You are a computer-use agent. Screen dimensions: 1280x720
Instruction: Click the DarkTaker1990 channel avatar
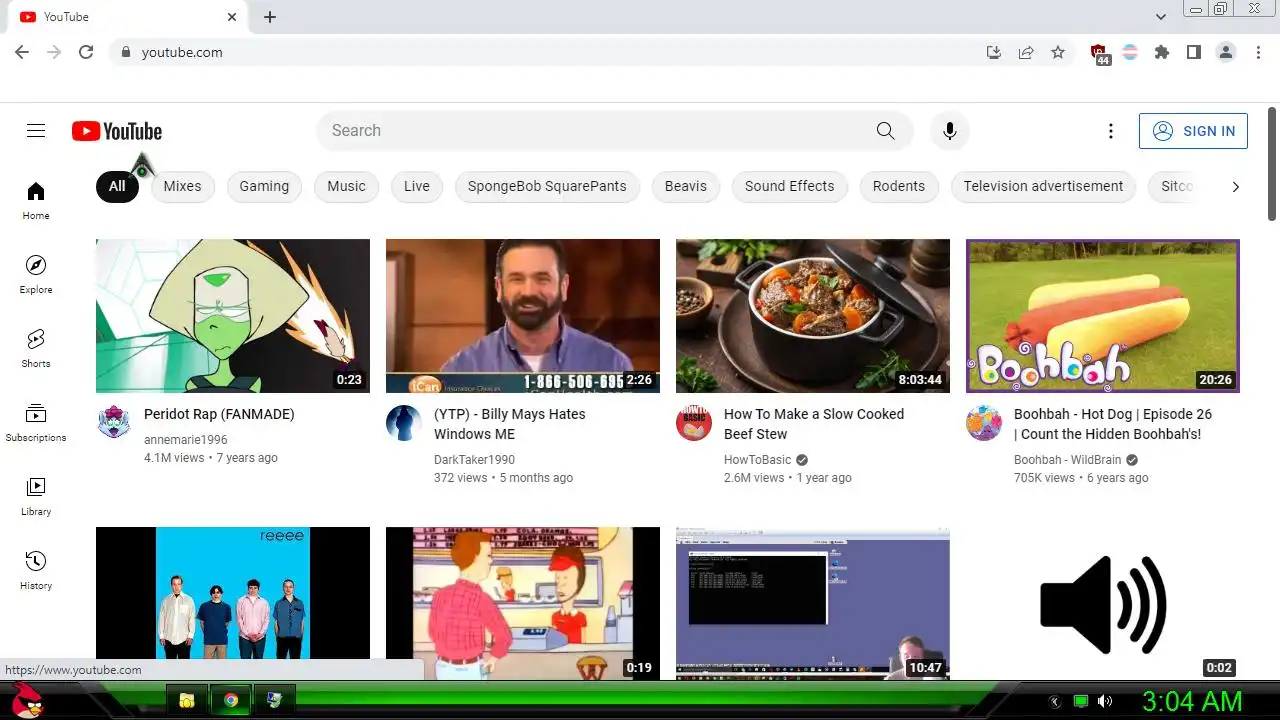tap(404, 422)
